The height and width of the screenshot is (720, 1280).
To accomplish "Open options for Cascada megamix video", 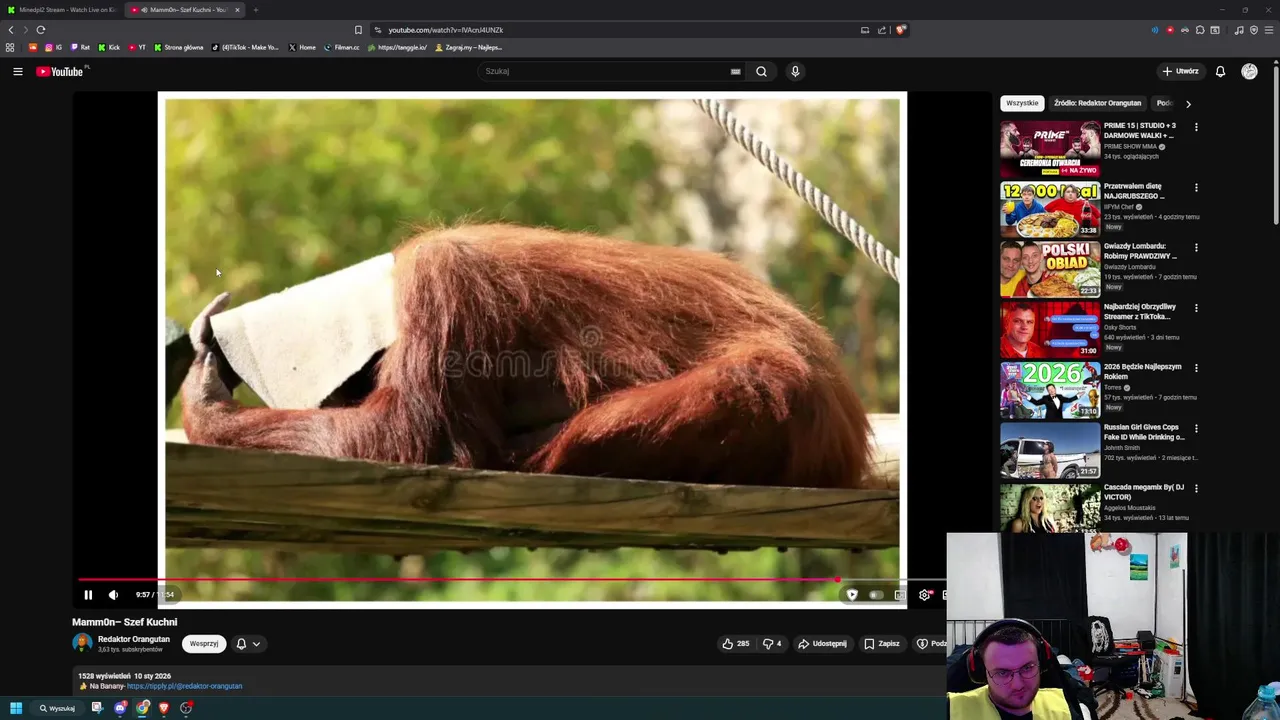I will click(1196, 488).
